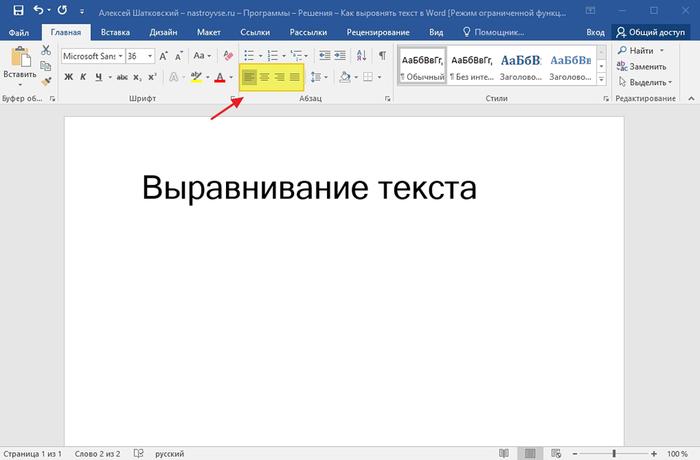This screenshot has height=460, width=700.
Task: Click the Заменить button in editing group
Action: pos(646,66)
